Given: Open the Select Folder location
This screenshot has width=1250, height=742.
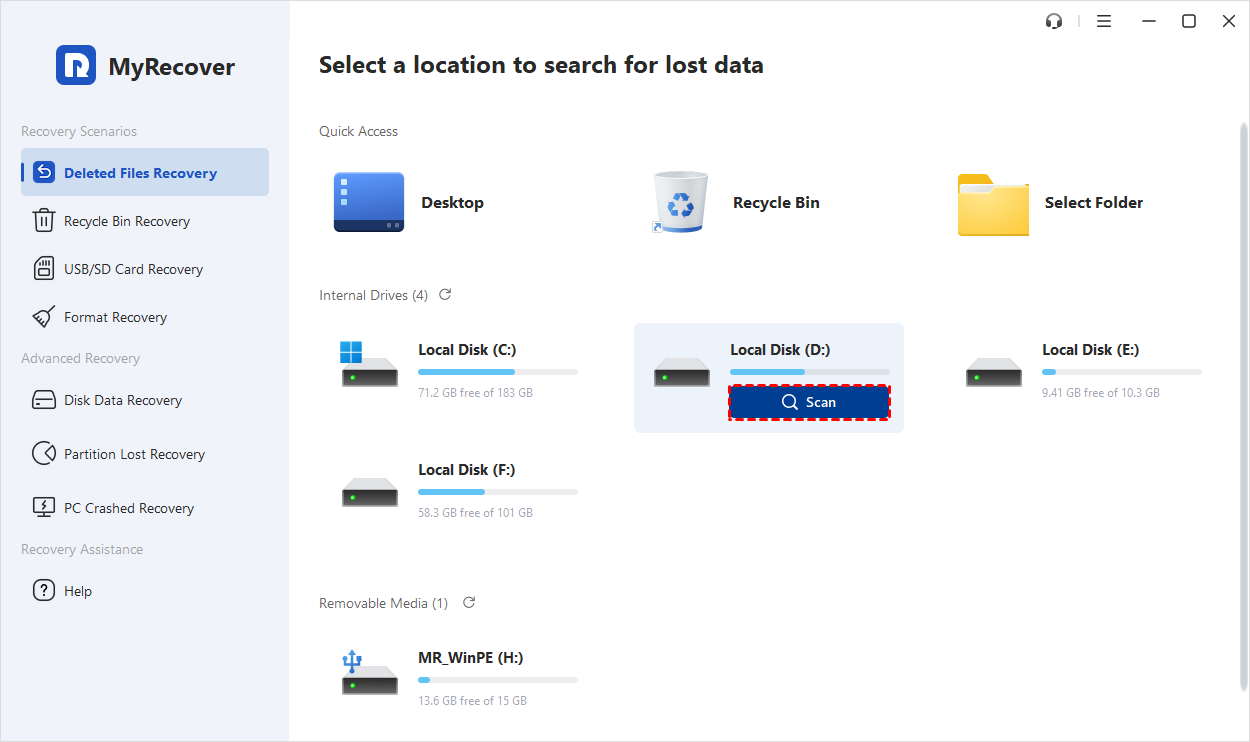Looking at the screenshot, I should point(993,204).
